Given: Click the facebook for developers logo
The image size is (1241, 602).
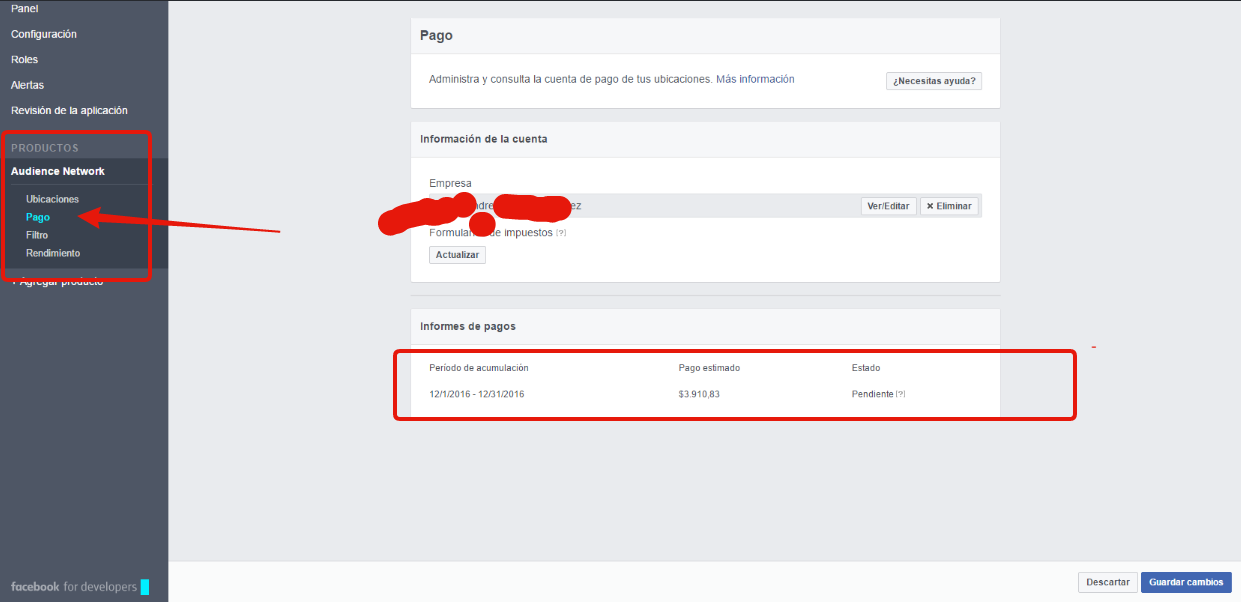Looking at the screenshot, I should (x=80, y=587).
